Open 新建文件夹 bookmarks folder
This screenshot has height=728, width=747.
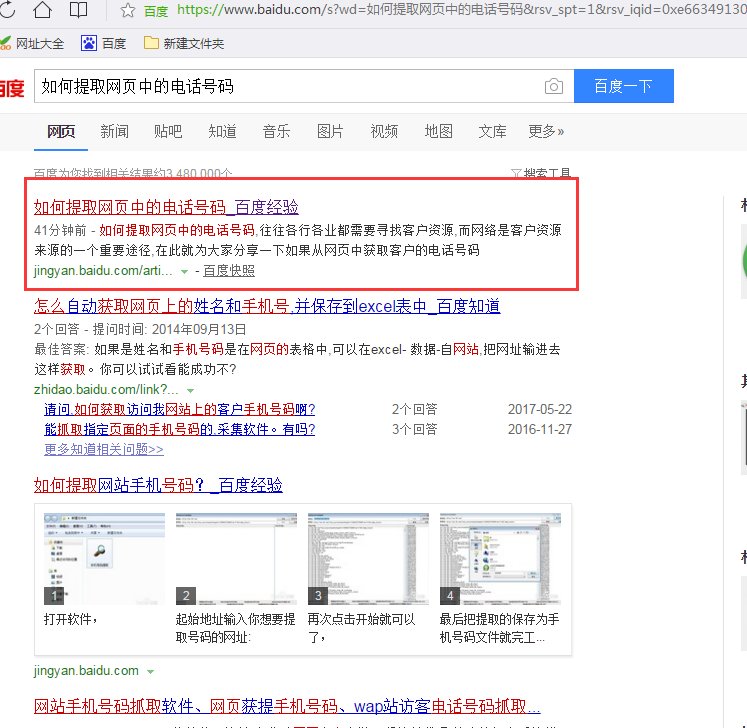184,44
